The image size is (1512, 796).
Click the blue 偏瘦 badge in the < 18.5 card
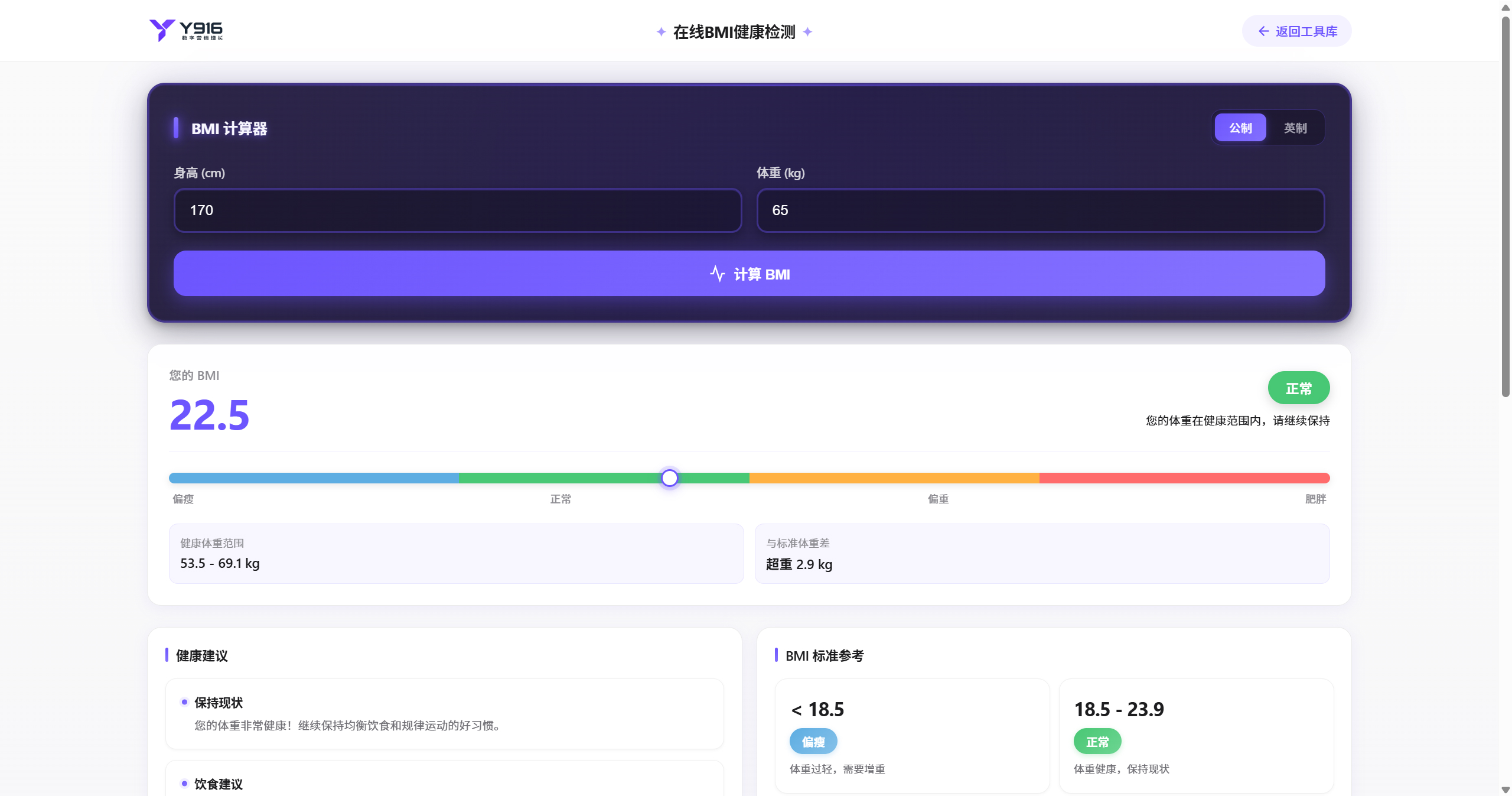click(813, 742)
